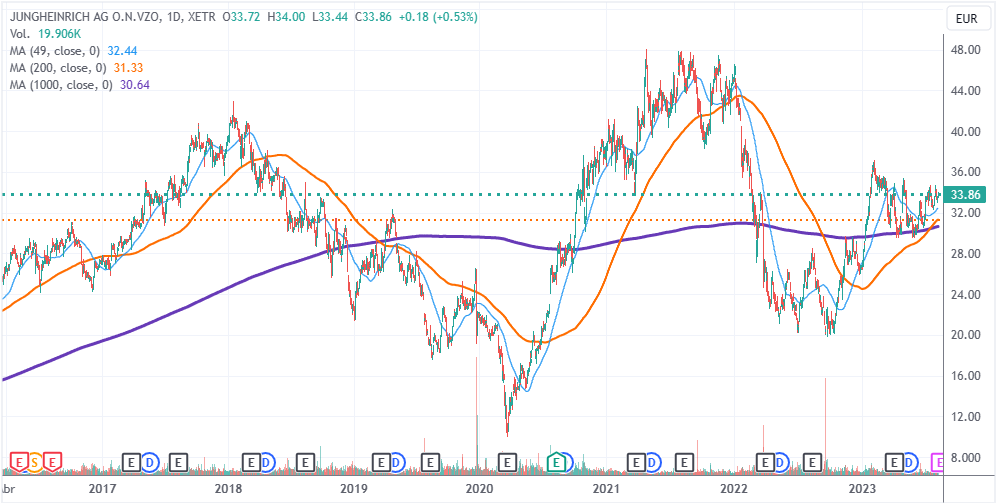
Task: Open the D dividend marker in spring 2023
Action: click(x=911, y=461)
